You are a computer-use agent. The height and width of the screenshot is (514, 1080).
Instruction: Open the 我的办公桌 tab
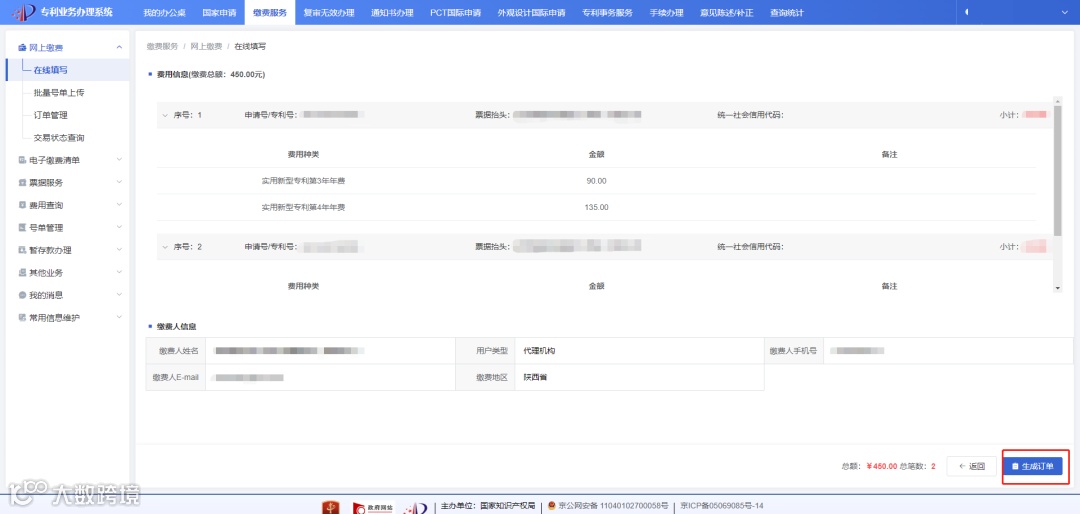(165, 12)
